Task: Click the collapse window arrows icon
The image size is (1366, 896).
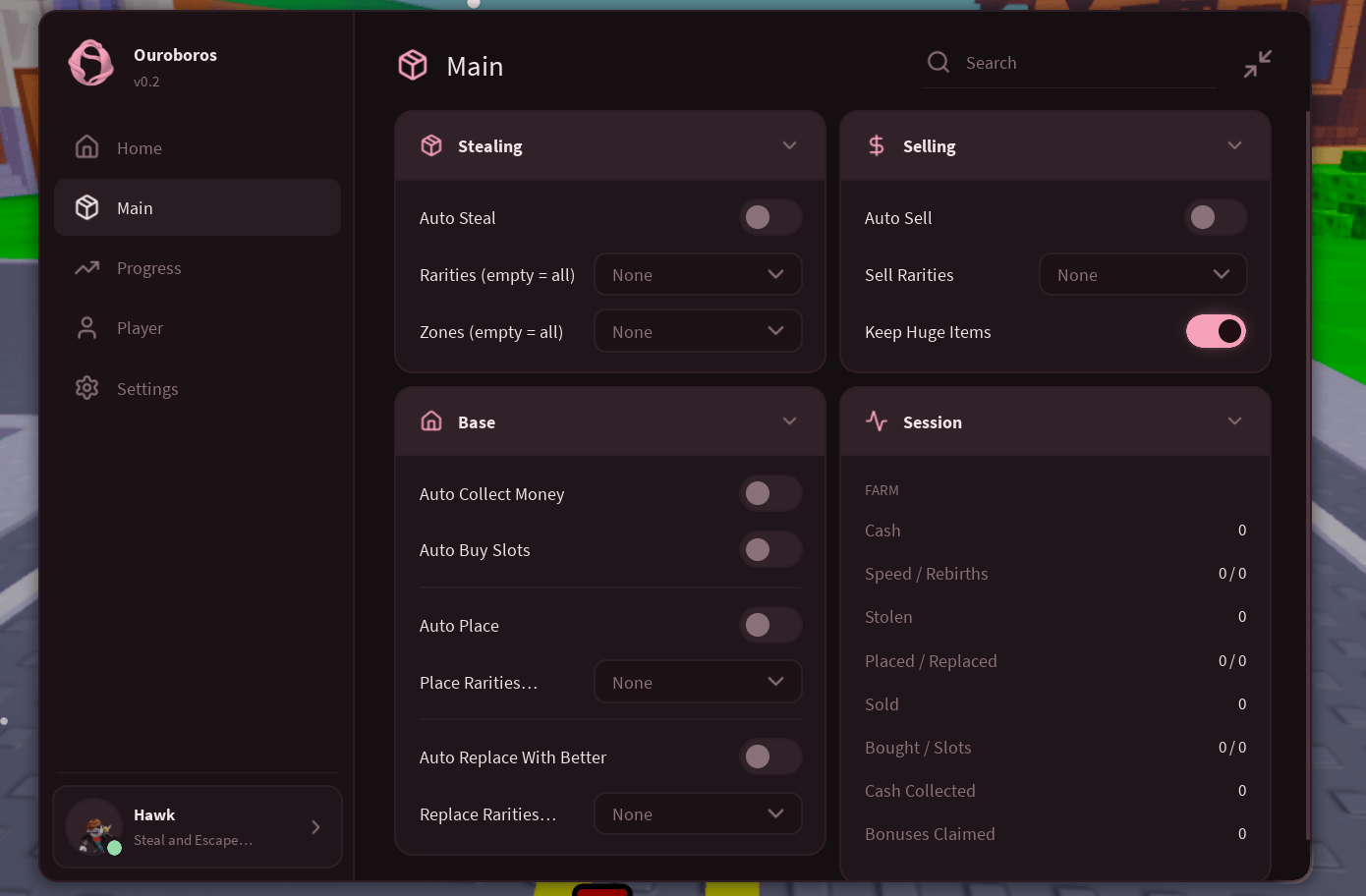Action: tap(1257, 64)
